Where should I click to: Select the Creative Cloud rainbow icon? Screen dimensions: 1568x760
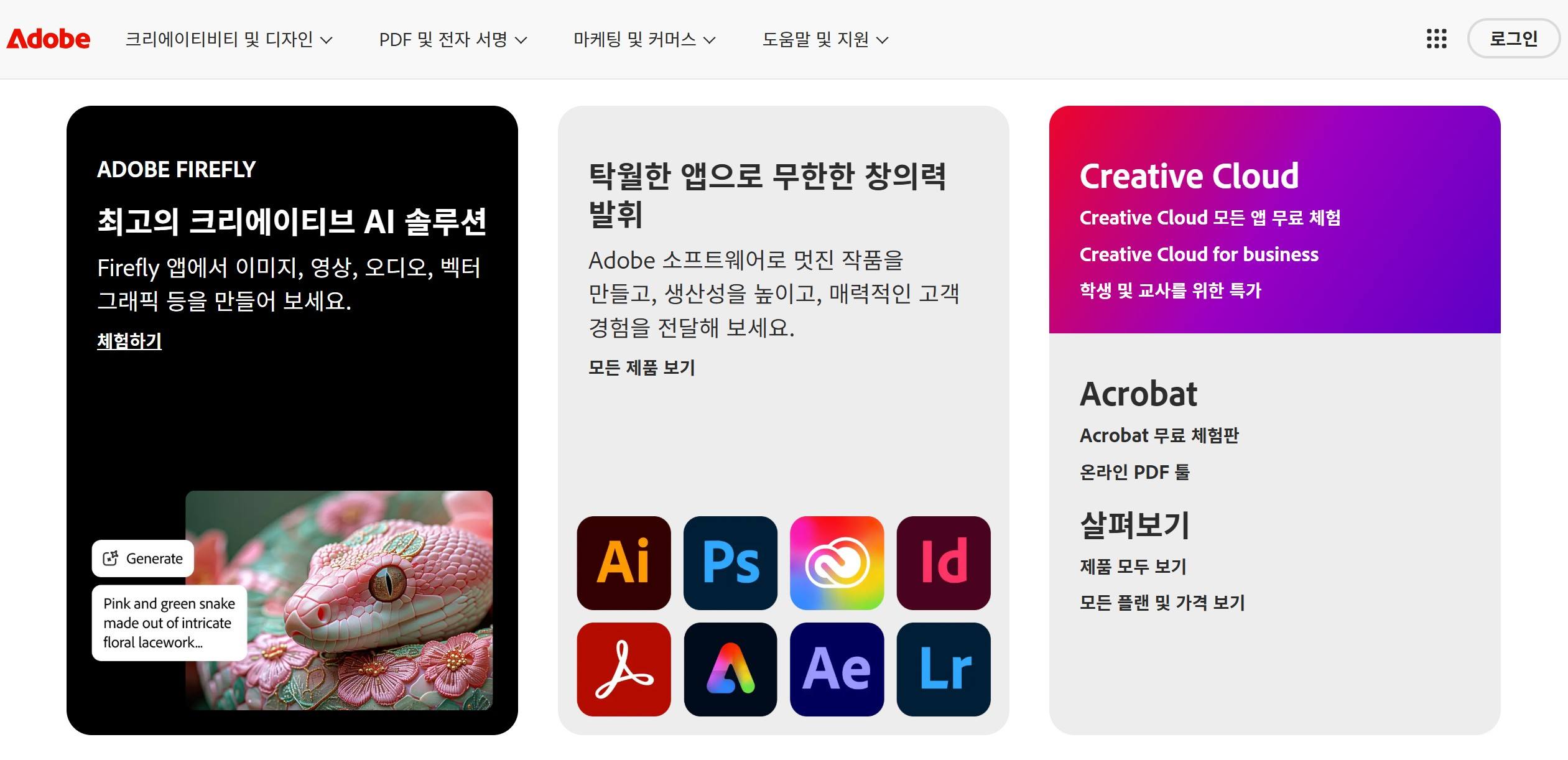coord(837,562)
